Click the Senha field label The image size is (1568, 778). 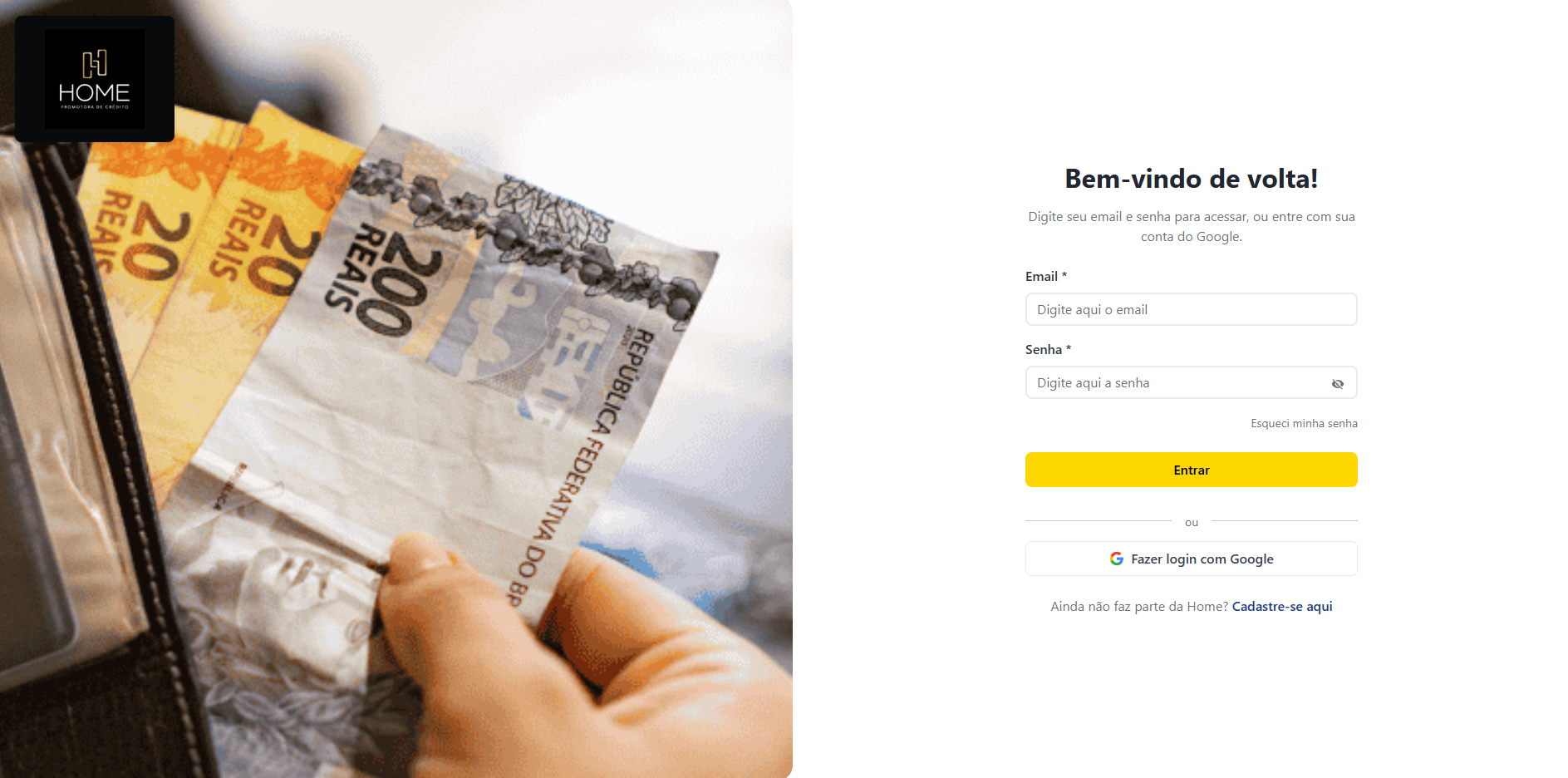(1044, 349)
